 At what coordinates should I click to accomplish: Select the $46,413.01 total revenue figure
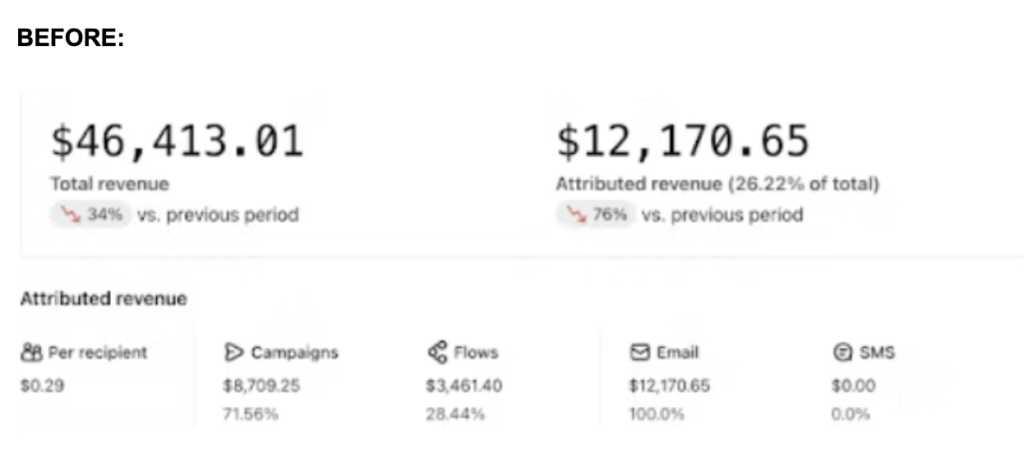click(x=176, y=142)
